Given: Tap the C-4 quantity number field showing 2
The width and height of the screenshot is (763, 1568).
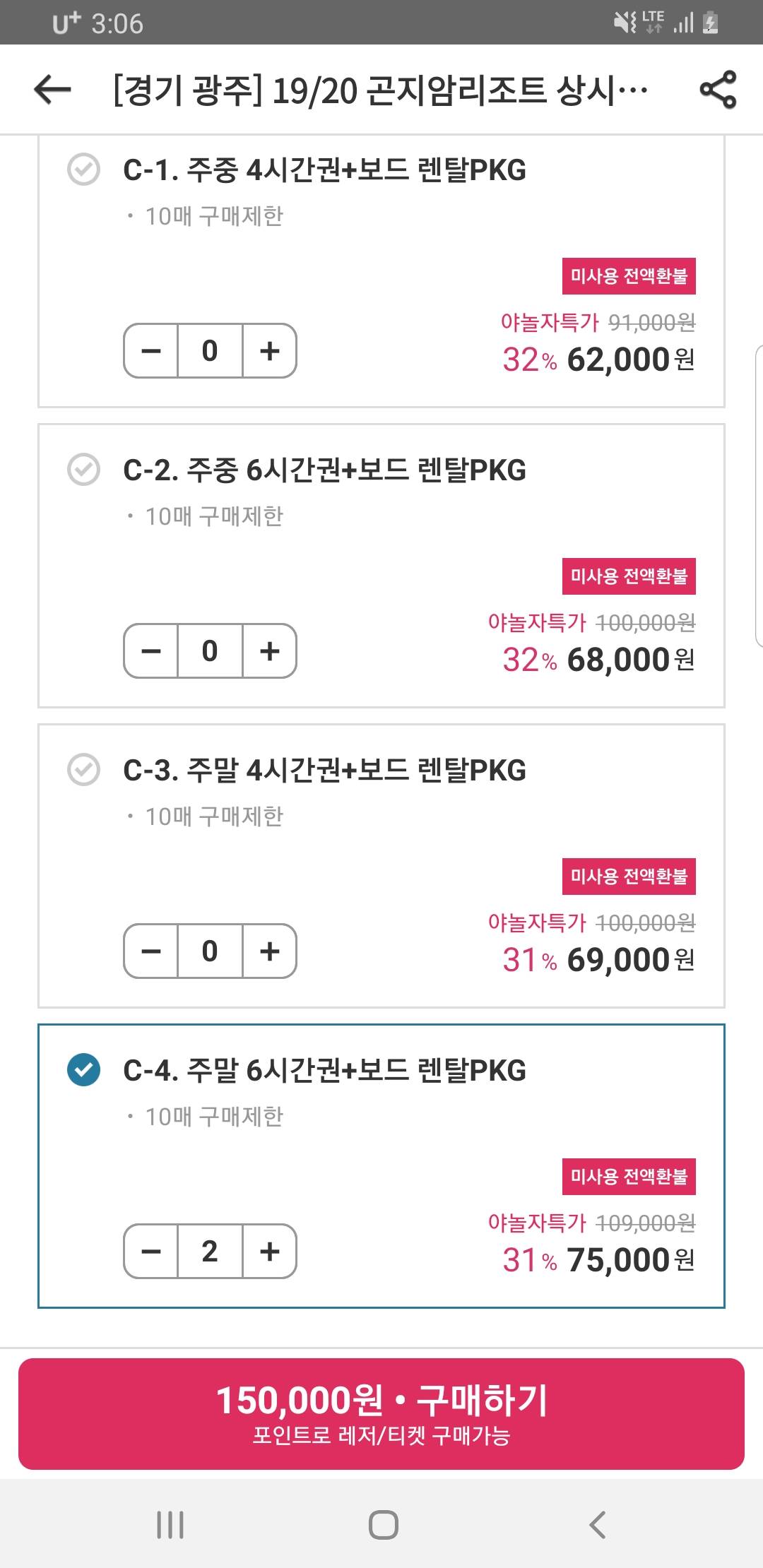Looking at the screenshot, I should (210, 1252).
